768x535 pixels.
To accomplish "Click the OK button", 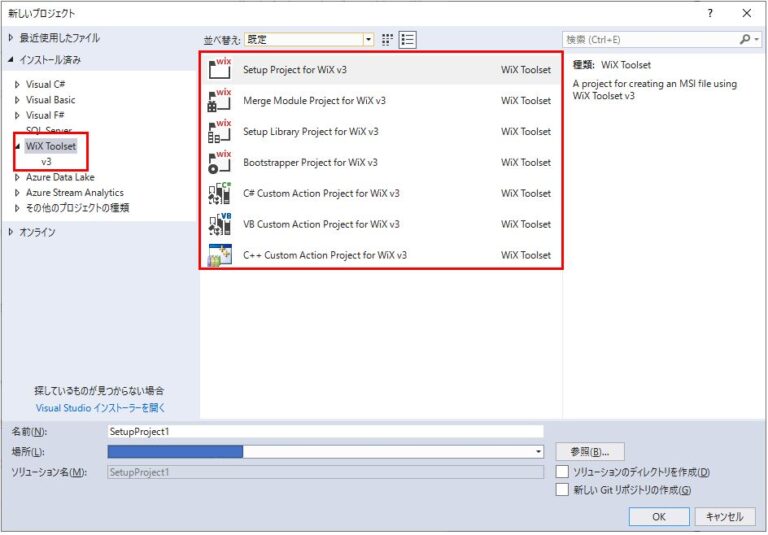I will 659,516.
